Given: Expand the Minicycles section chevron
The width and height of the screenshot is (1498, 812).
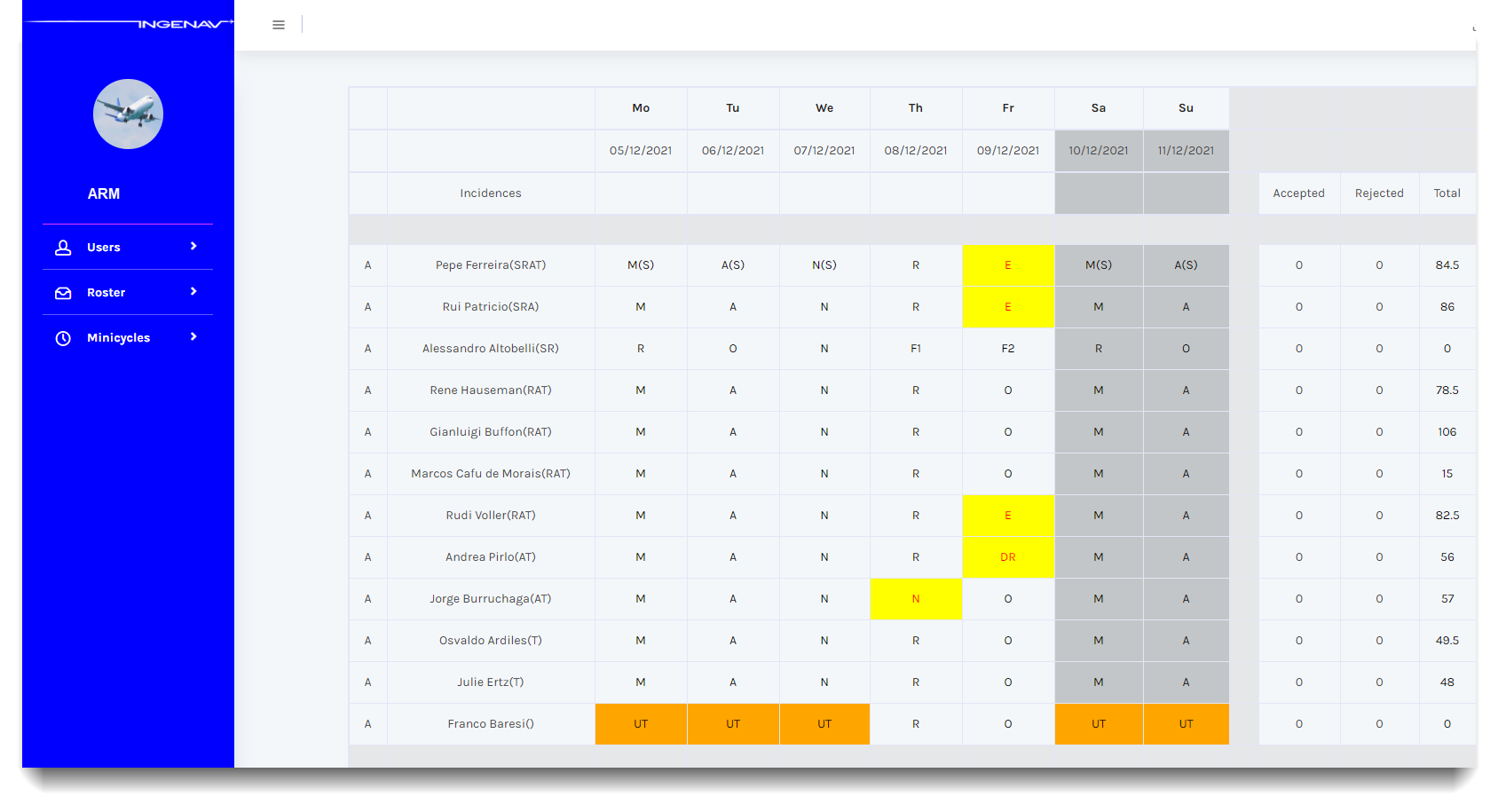Looking at the screenshot, I should coord(193,337).
